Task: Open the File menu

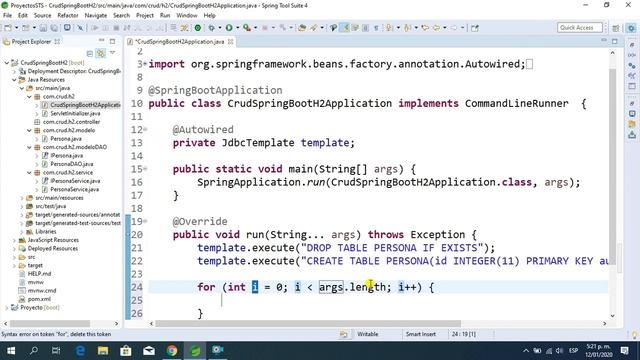Action: pyautogui.click(x=7, y=16)
